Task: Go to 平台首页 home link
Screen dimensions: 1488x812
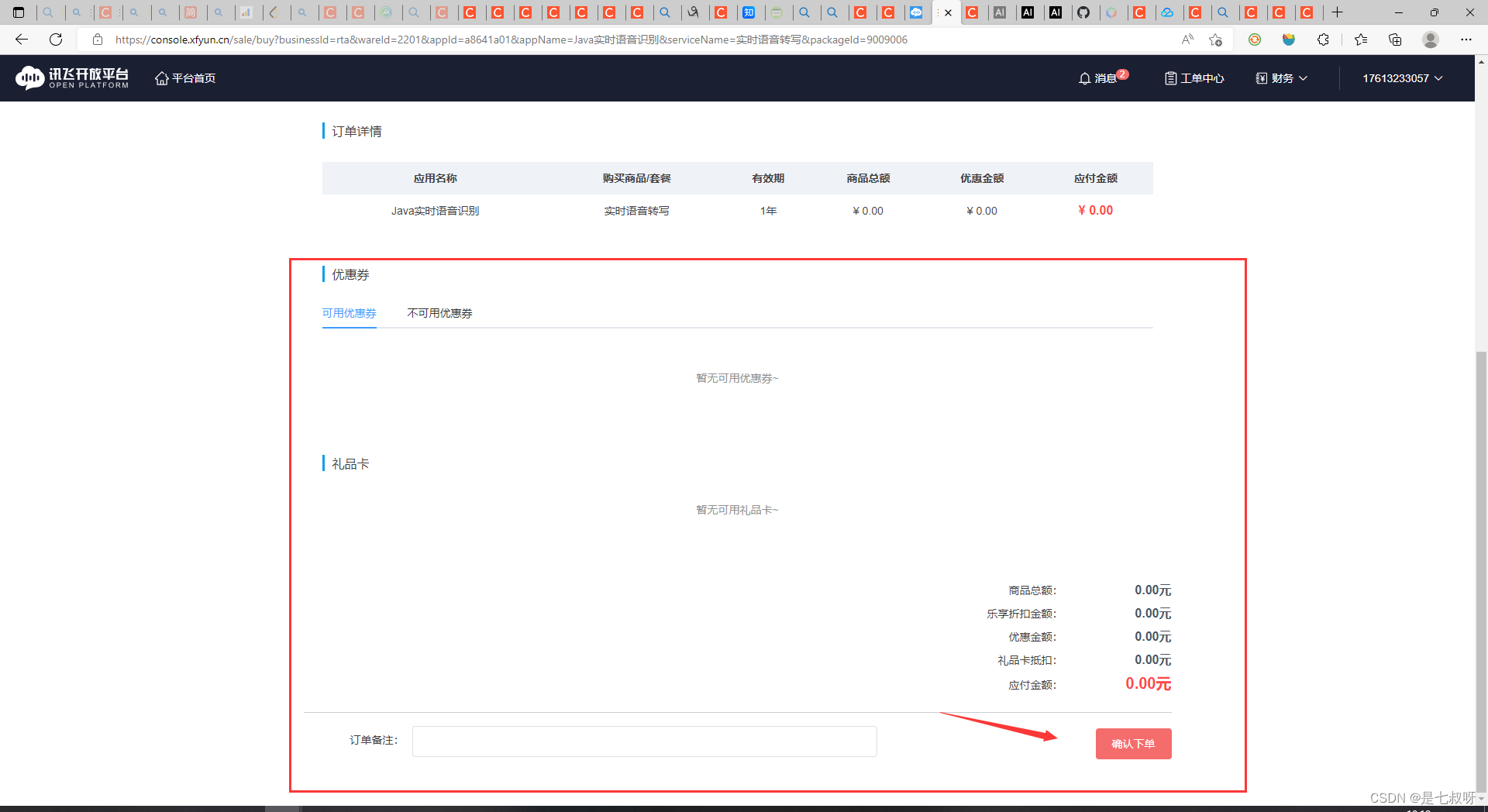Action: (185, 78)
